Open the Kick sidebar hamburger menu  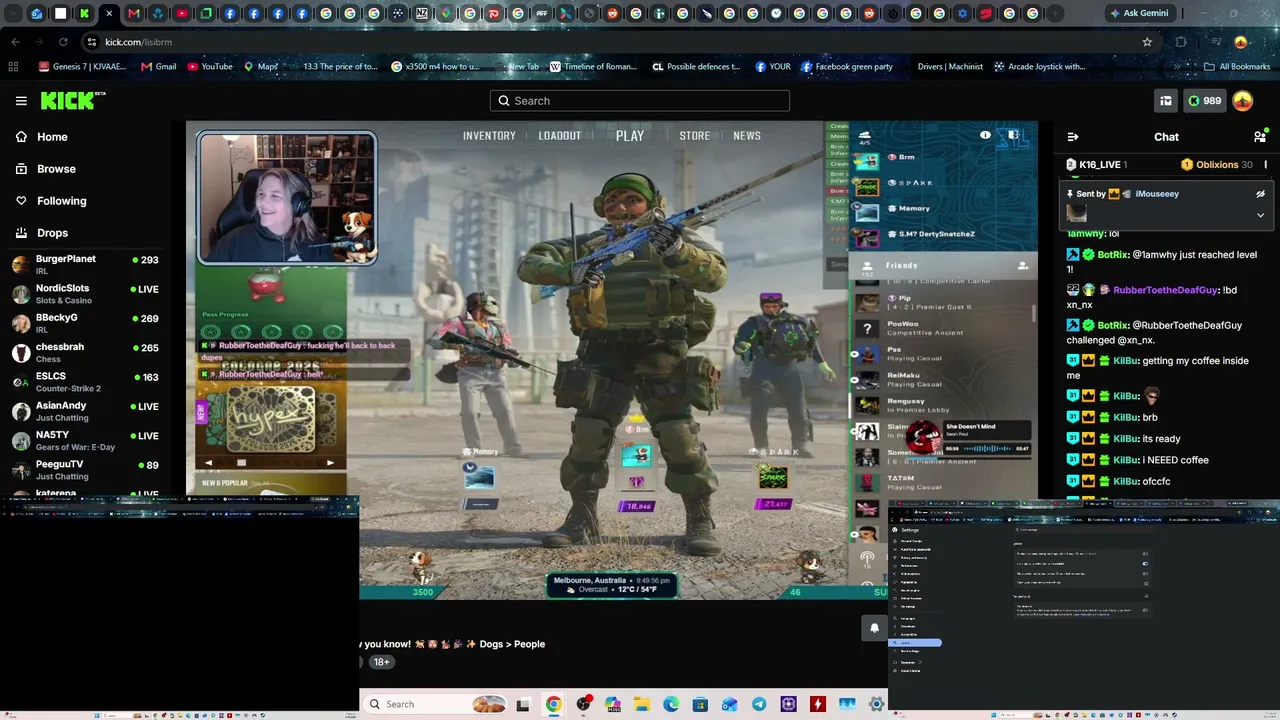point(21,101)
